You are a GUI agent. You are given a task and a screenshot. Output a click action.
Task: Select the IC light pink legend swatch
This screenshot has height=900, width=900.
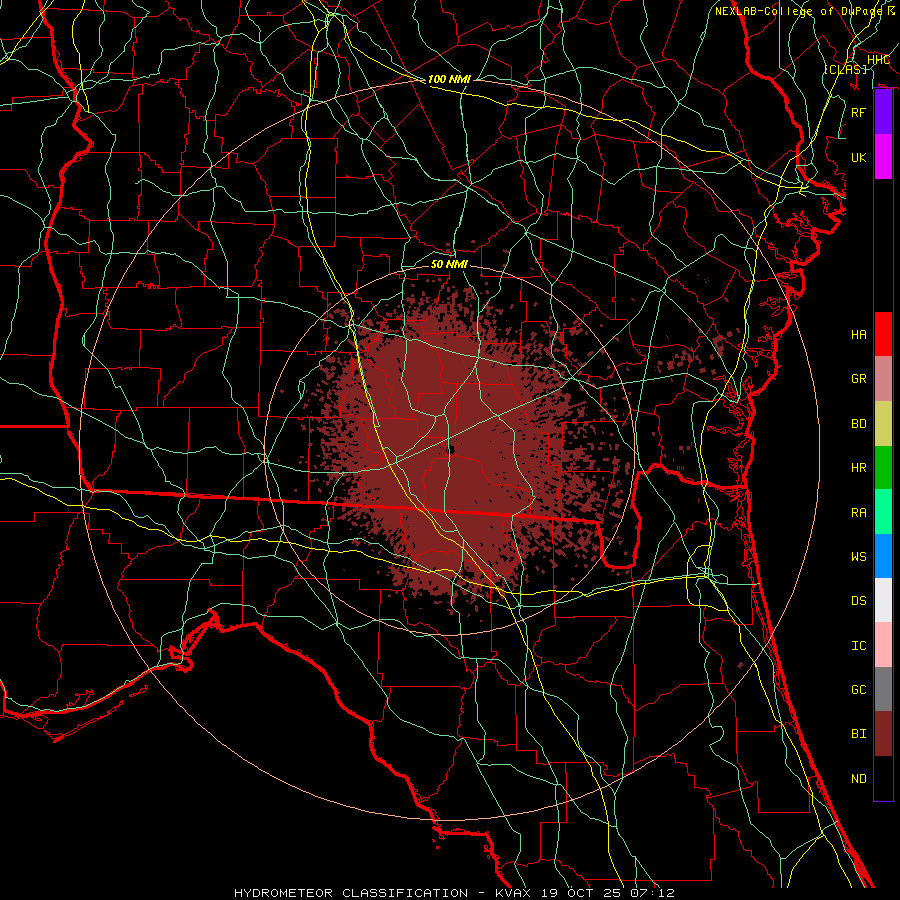[x=883, y=645]
